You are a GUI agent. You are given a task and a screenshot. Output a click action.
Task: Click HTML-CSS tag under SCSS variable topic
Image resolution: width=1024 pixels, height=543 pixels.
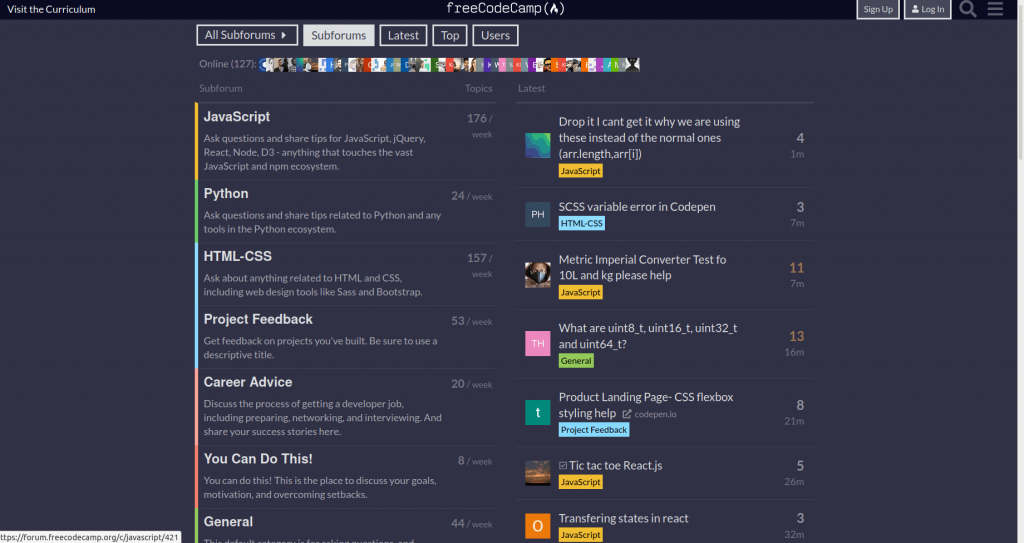(582, 223)
